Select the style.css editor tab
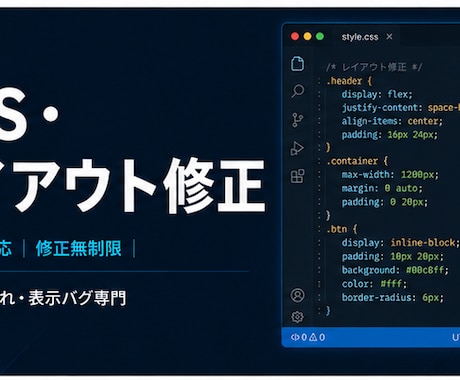Viewport: 460px width, 380px height. click(x=367, y=37)
